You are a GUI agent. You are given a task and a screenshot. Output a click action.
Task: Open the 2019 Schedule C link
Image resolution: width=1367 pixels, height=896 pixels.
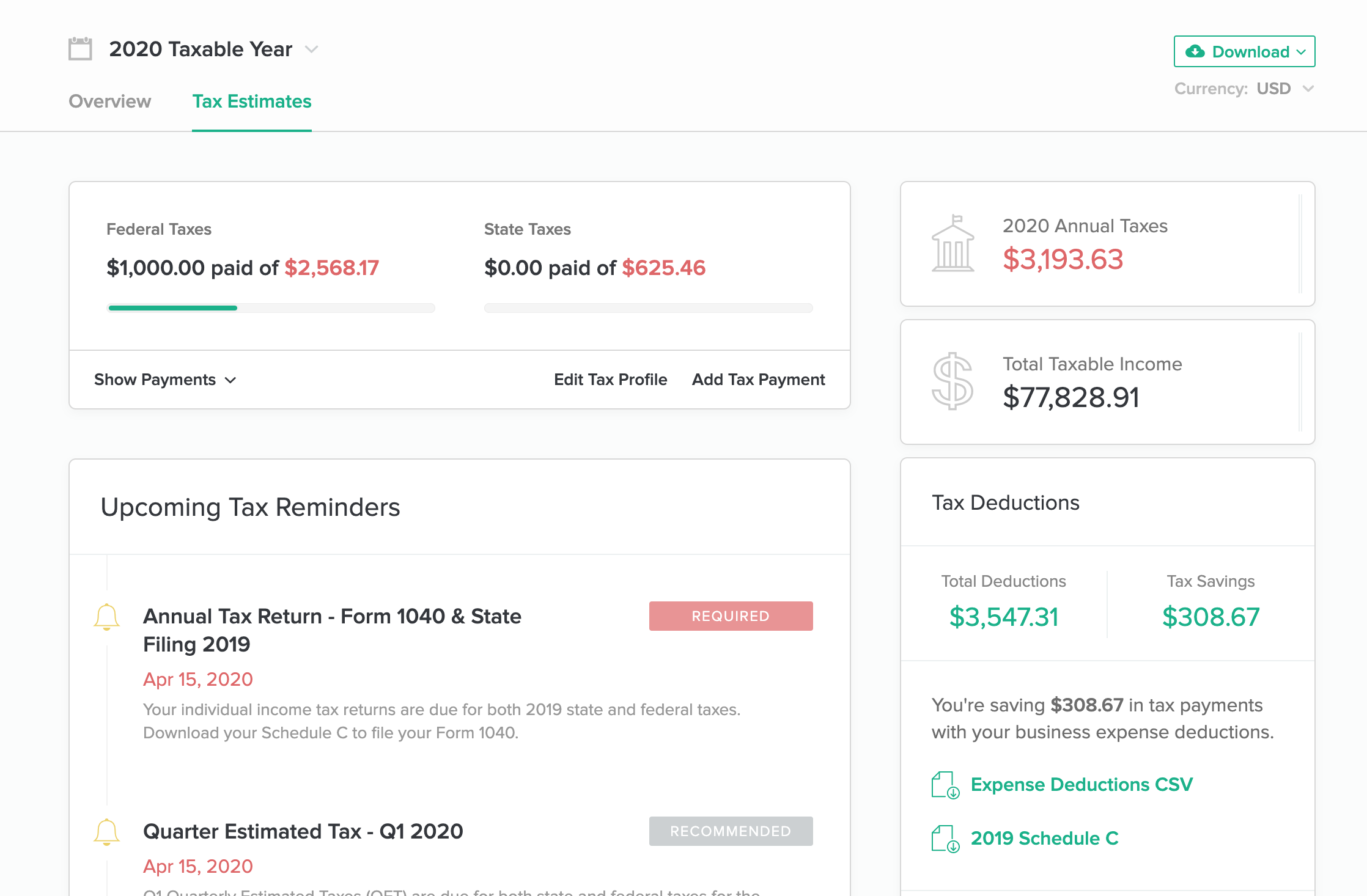click(x=1044, y=839)
